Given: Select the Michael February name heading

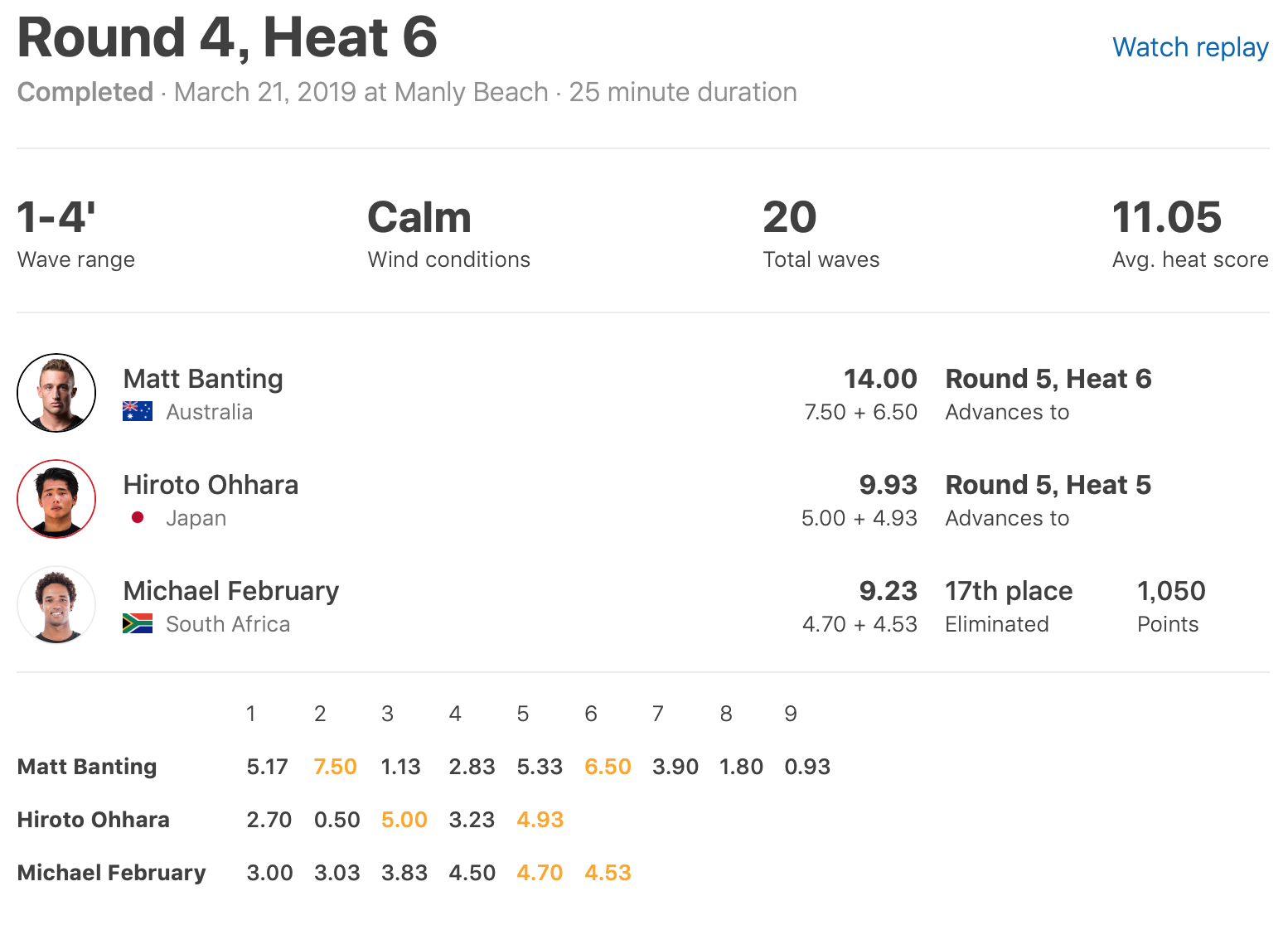Looking at the screenshot, I should pos(231,591).
